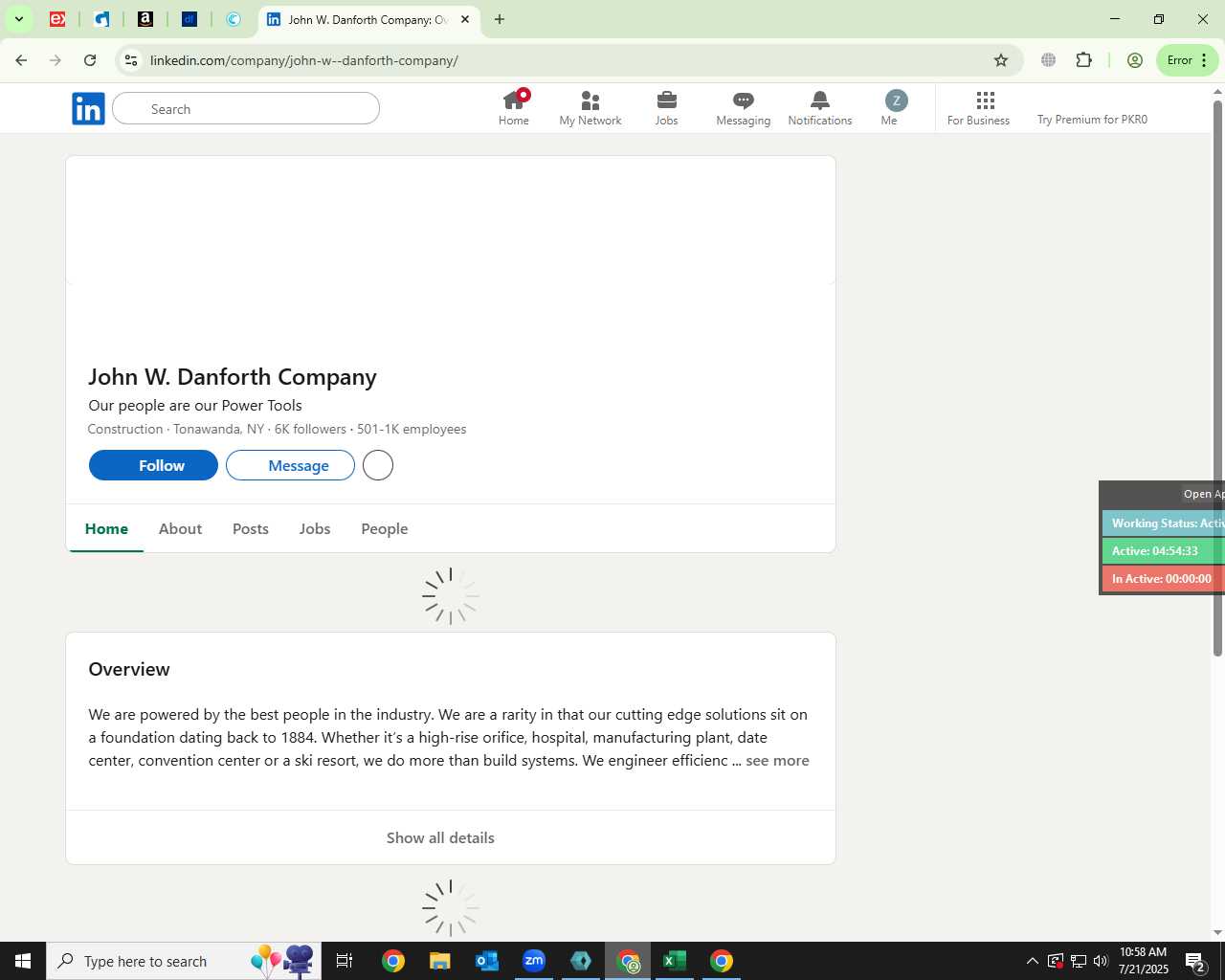Expand the Me profile menu
This screenshot has width=1225, height=980.
[895, 107]
